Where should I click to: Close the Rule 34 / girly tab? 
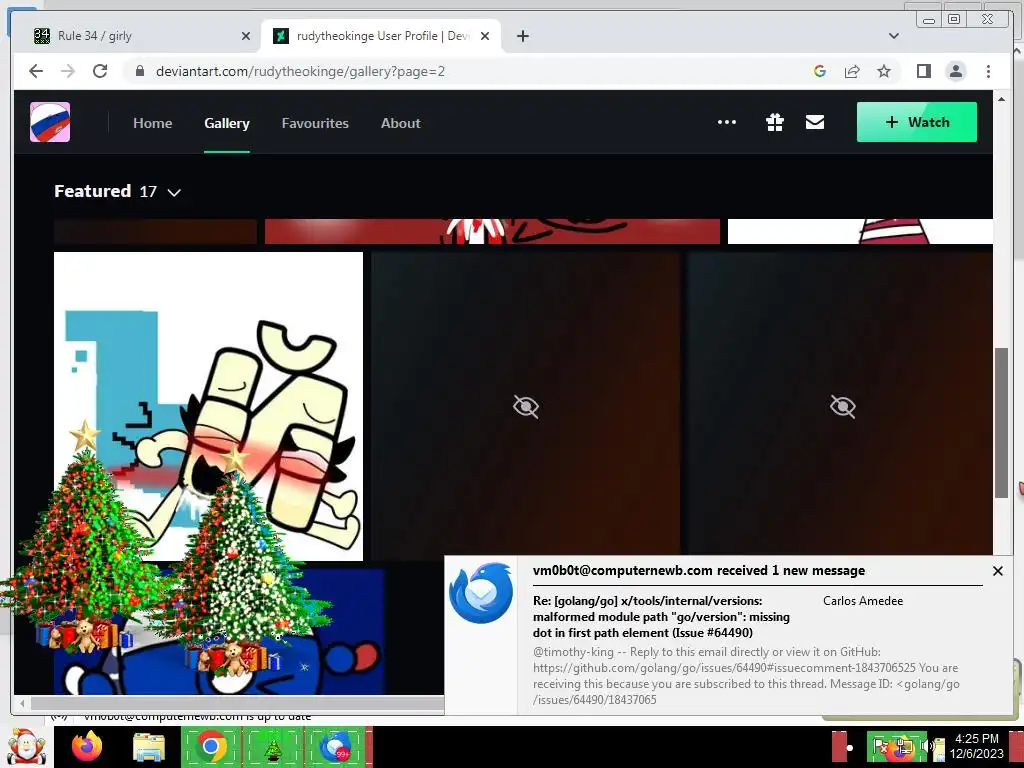[x=246, y=36]
